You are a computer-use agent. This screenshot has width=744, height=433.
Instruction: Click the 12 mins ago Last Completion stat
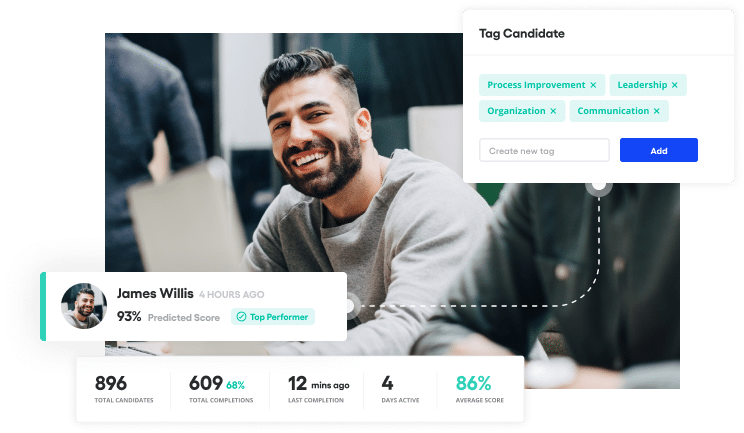tap(318, 389)
